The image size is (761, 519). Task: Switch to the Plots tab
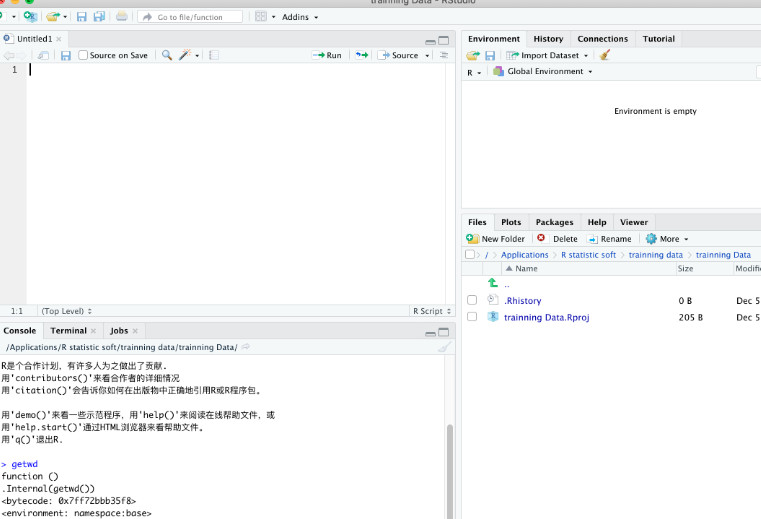(x=511, y=222)
